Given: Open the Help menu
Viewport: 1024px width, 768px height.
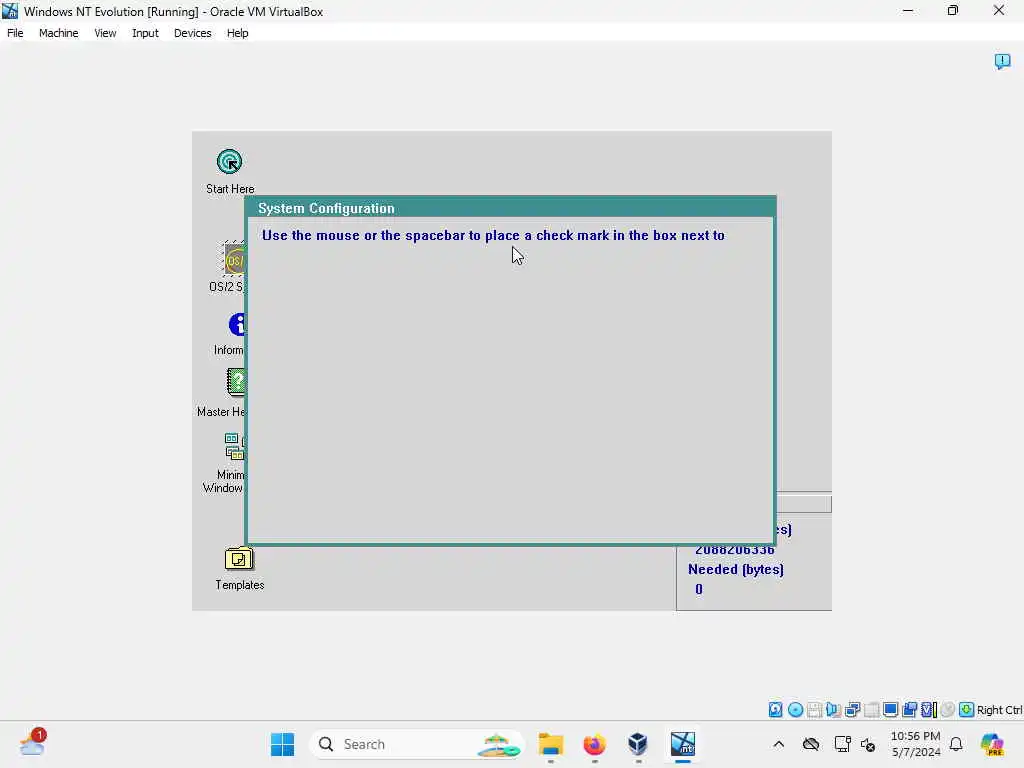Looking at the screenshot, I should coord(238,33).
